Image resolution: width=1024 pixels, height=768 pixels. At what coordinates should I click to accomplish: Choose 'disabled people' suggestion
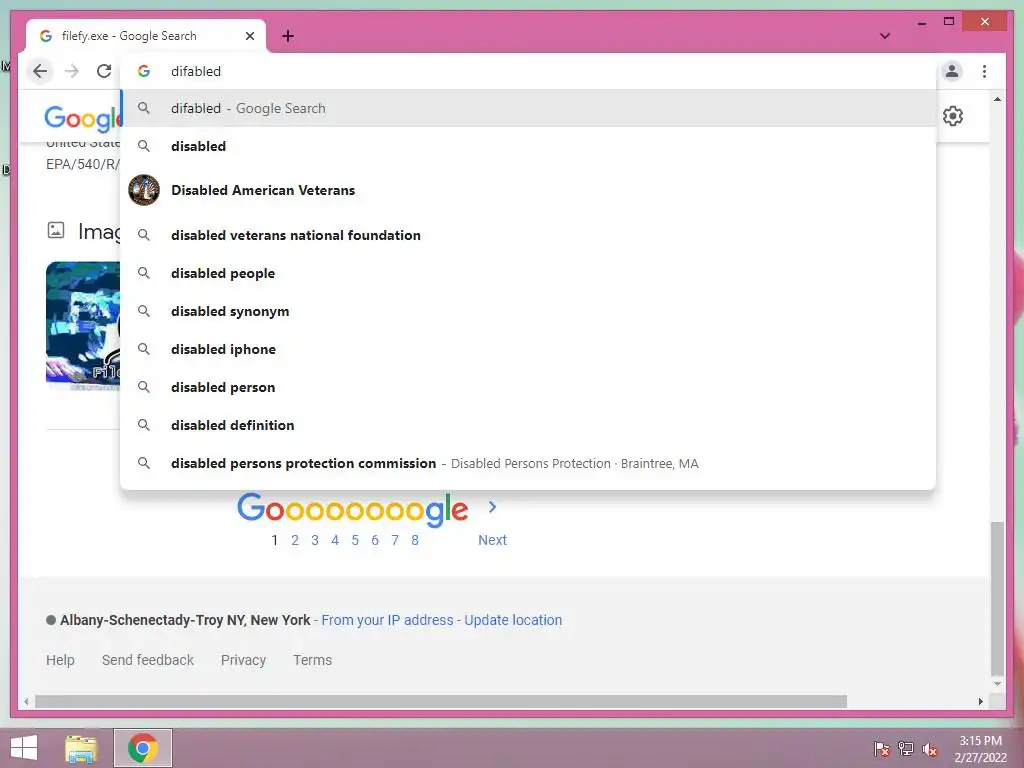pyautogui.click(x=528, y=273)
